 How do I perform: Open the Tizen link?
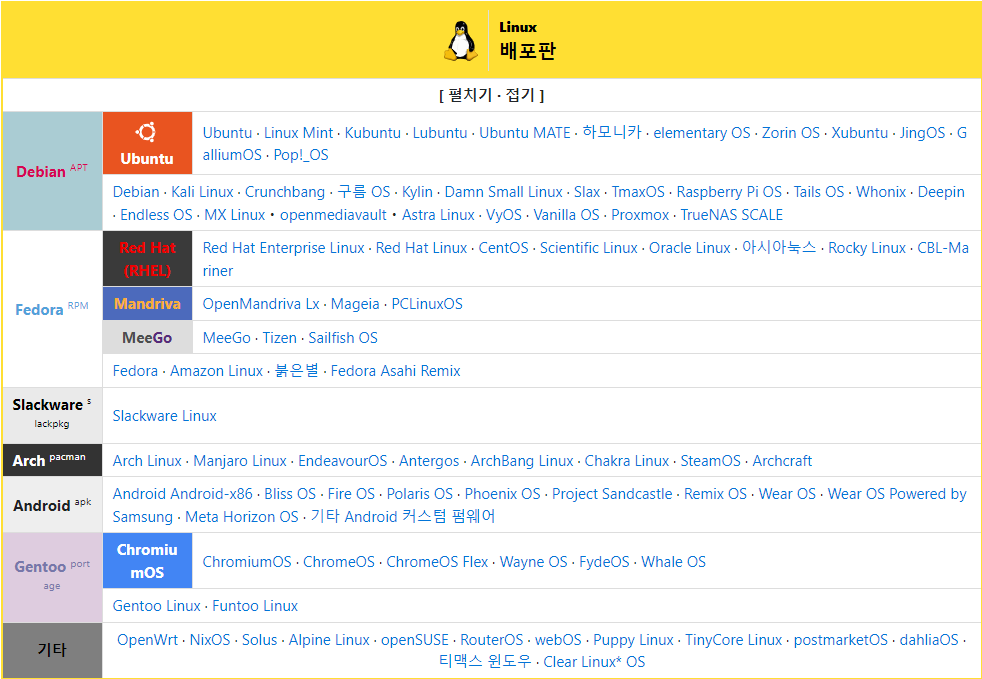coord(279,338)
